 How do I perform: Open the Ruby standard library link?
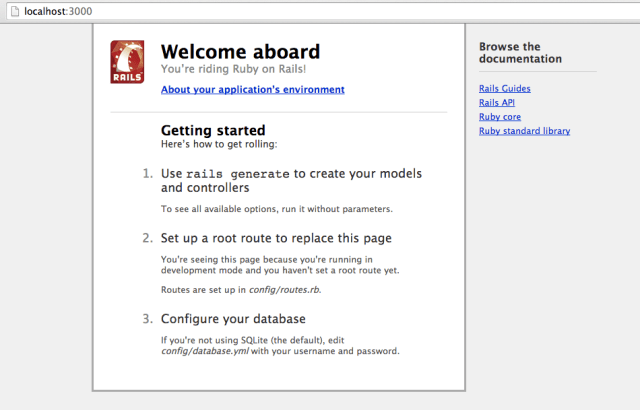(x=524, y=131)
